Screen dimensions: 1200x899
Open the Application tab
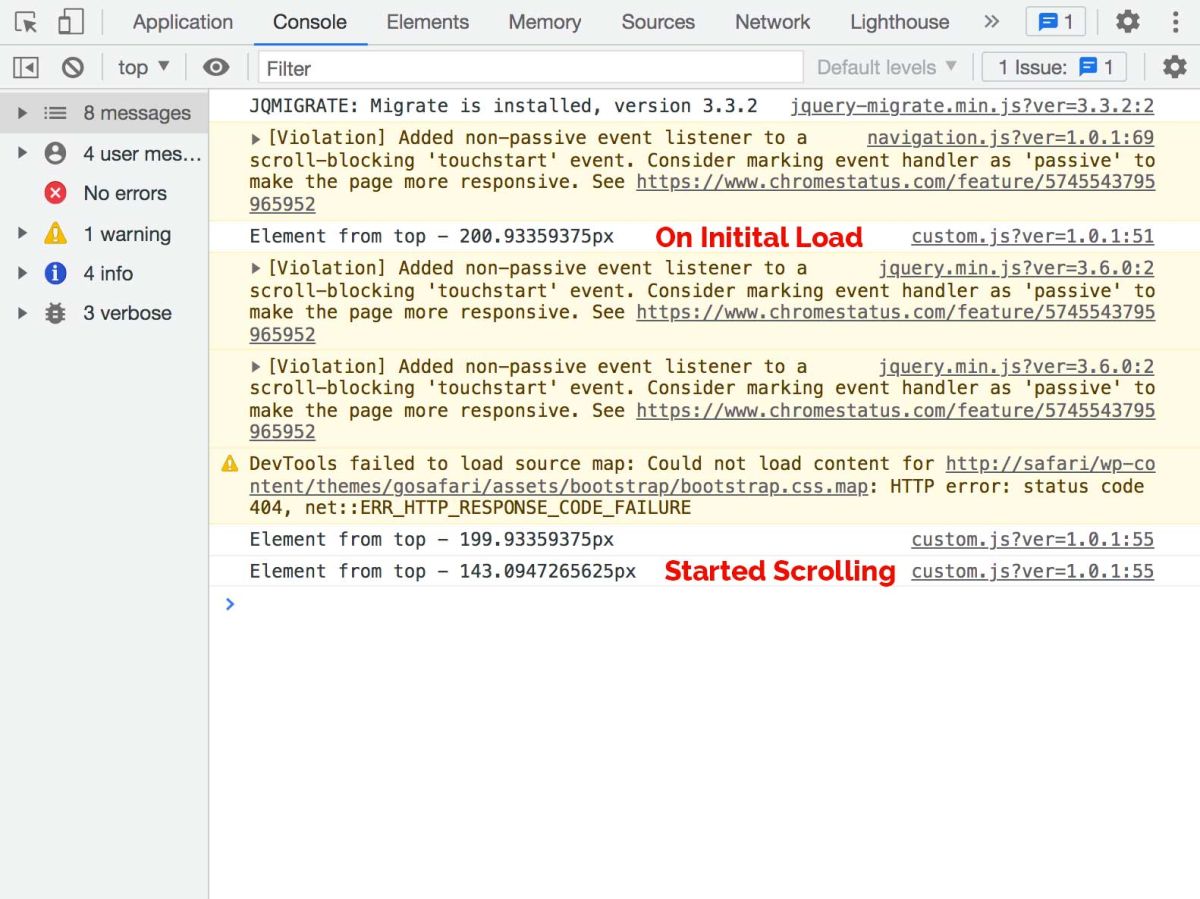(x=183, y=22)
